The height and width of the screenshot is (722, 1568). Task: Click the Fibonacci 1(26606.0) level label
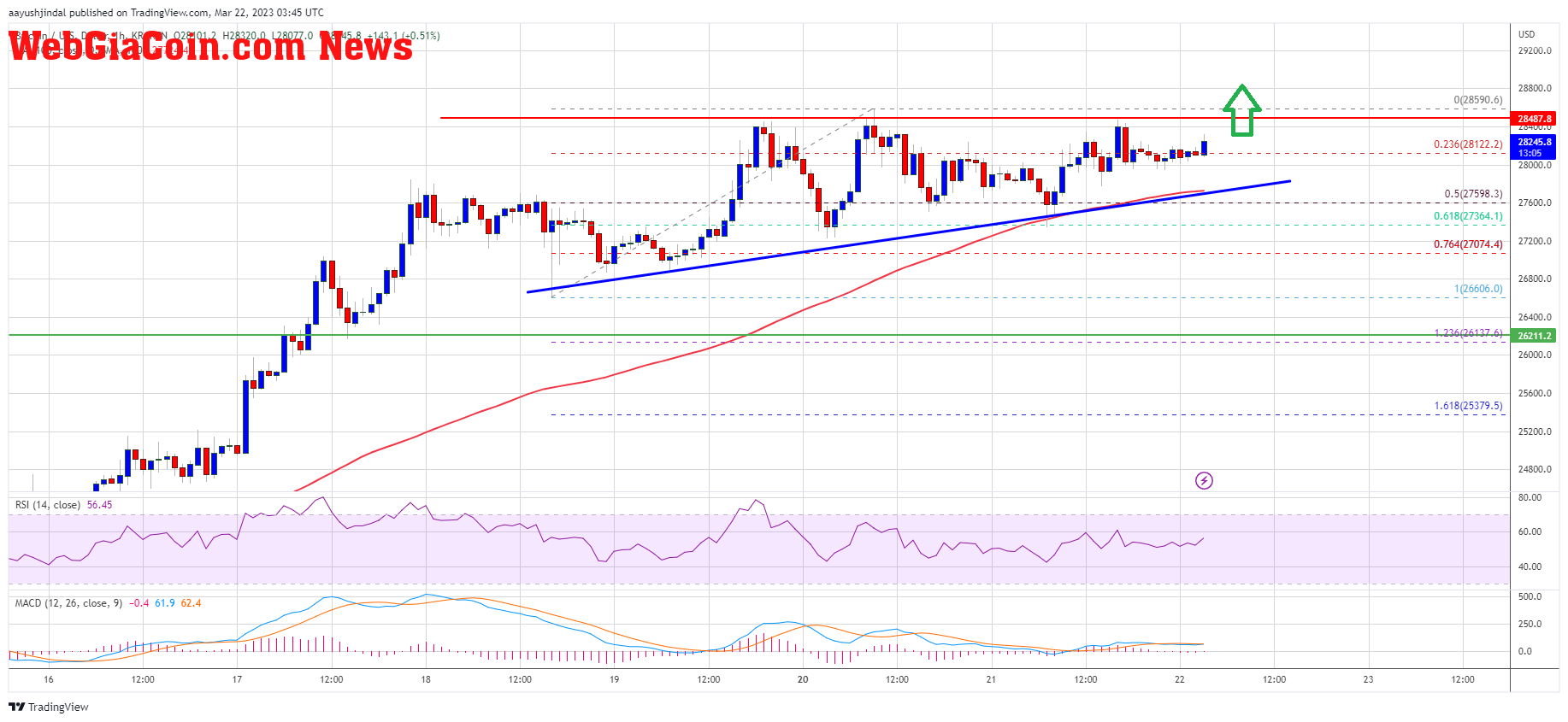click(1478, 289)
